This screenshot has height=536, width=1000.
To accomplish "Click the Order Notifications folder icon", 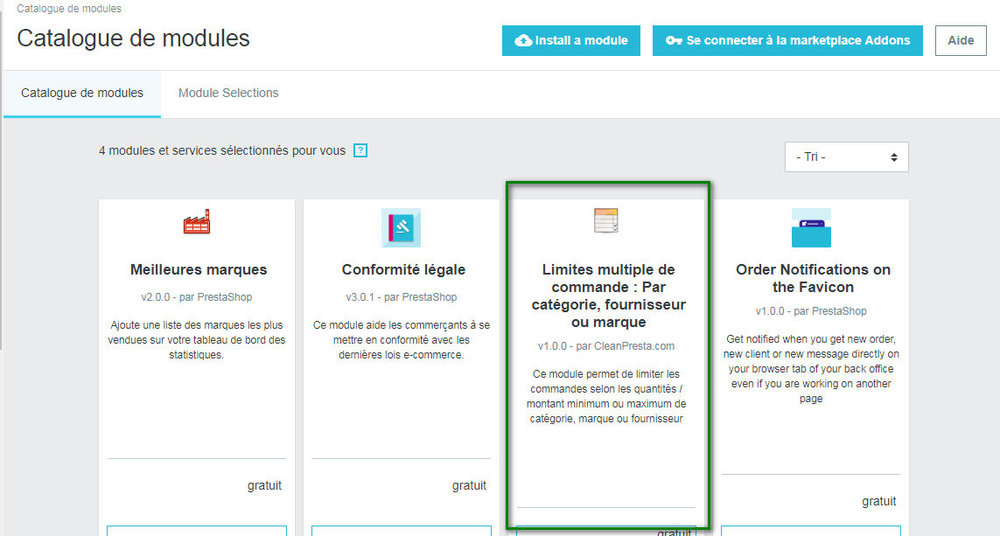I will [811, 228].
